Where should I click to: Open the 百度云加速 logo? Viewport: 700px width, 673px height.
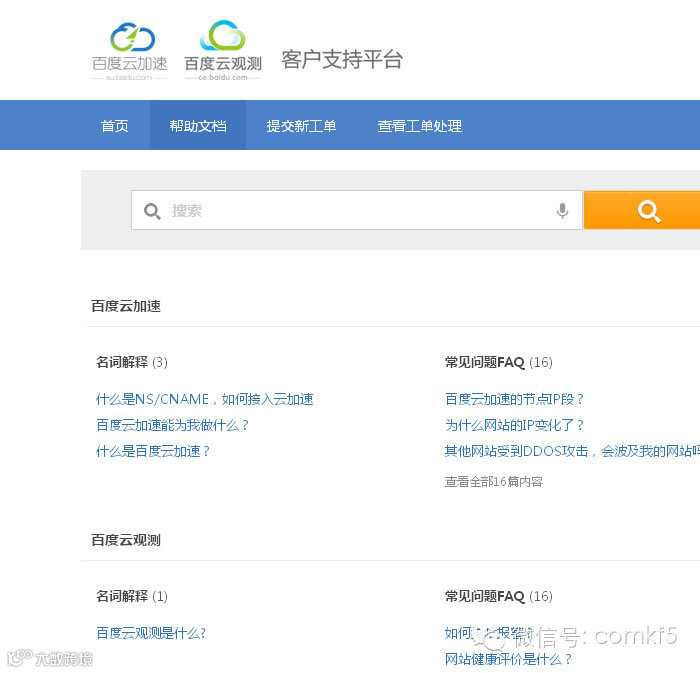[x=129, y=51]
